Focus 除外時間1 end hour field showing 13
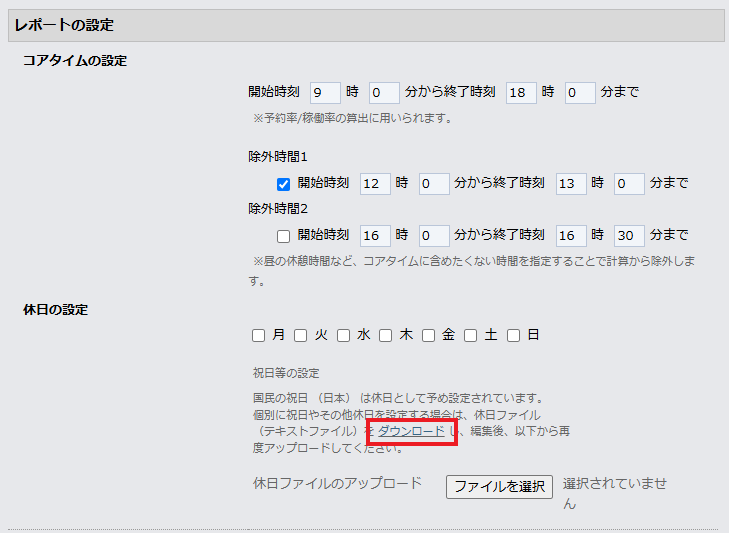The height and width of the screenshot is (533, 729). click(x=571, y=184)
